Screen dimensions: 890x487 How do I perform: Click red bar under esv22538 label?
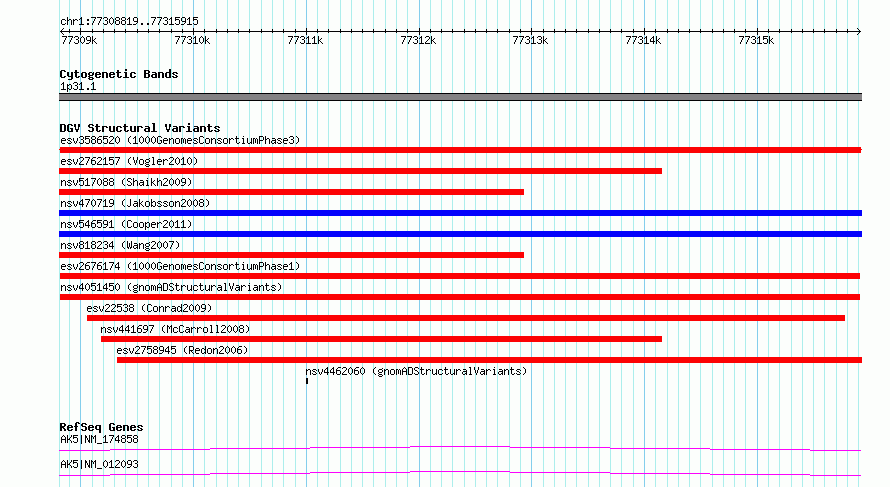(466, 318)
